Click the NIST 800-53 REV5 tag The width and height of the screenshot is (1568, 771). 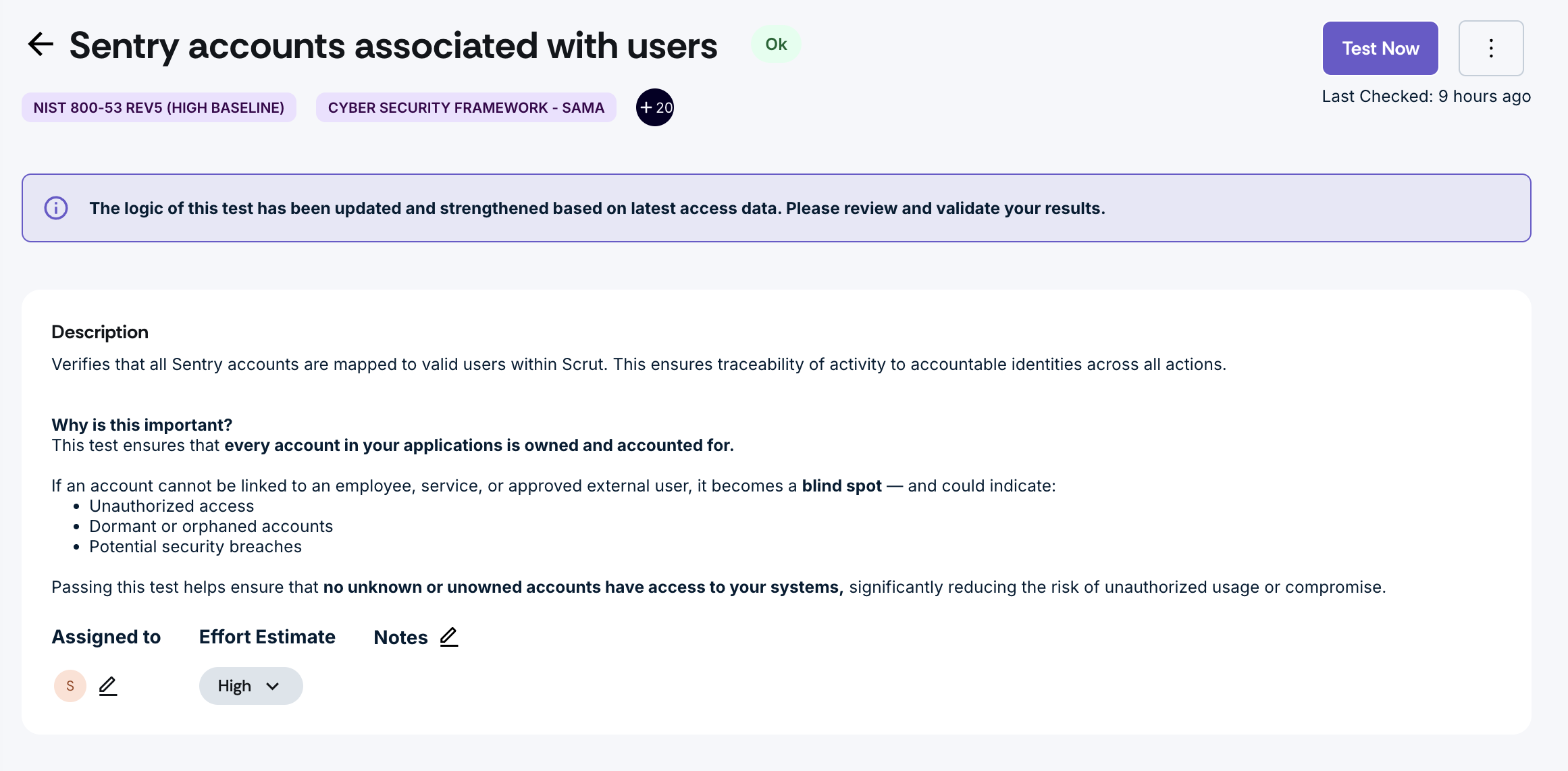[x=159, y=107]
